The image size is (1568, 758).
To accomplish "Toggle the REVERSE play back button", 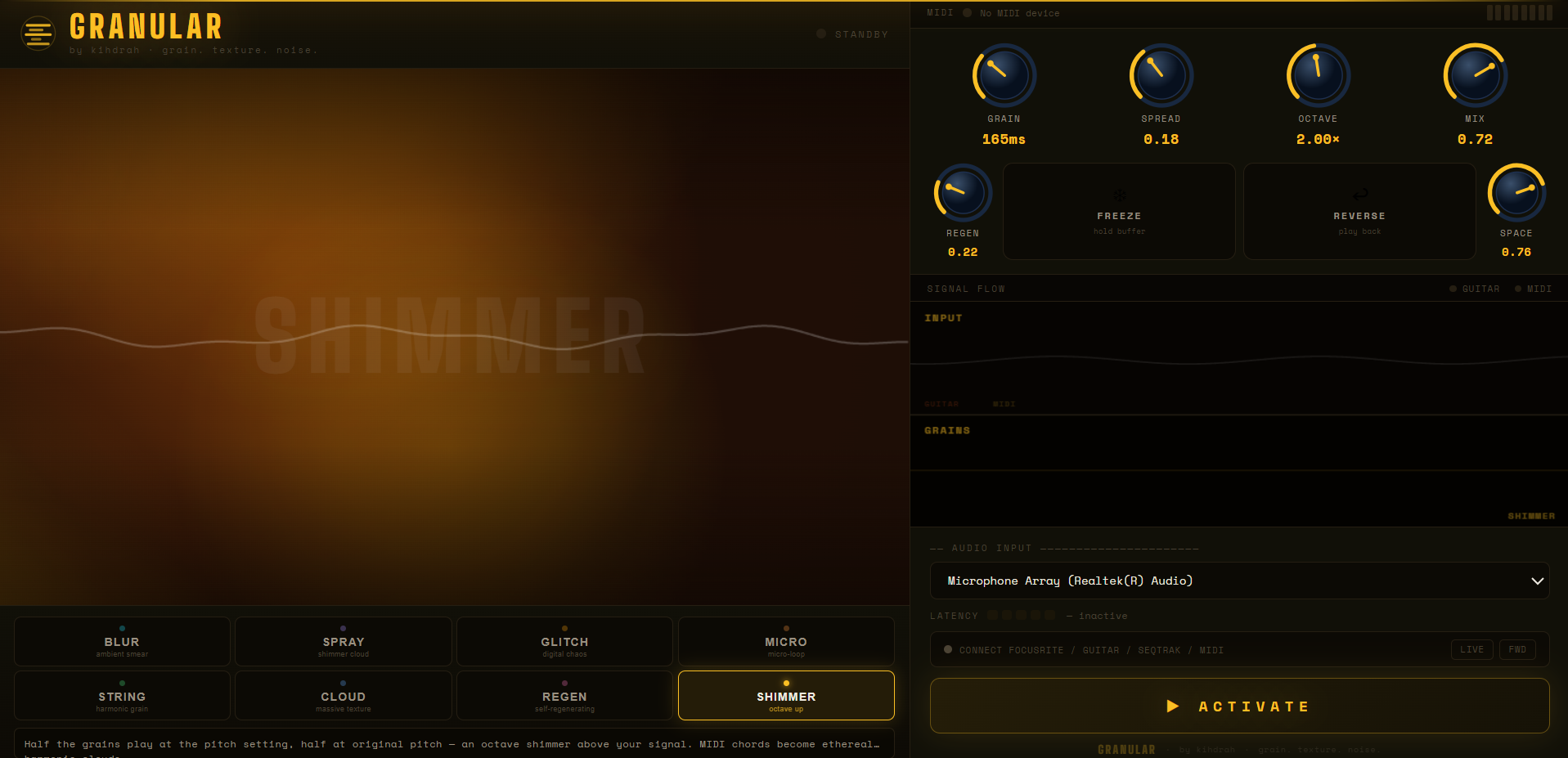I will coord(1359,211).
